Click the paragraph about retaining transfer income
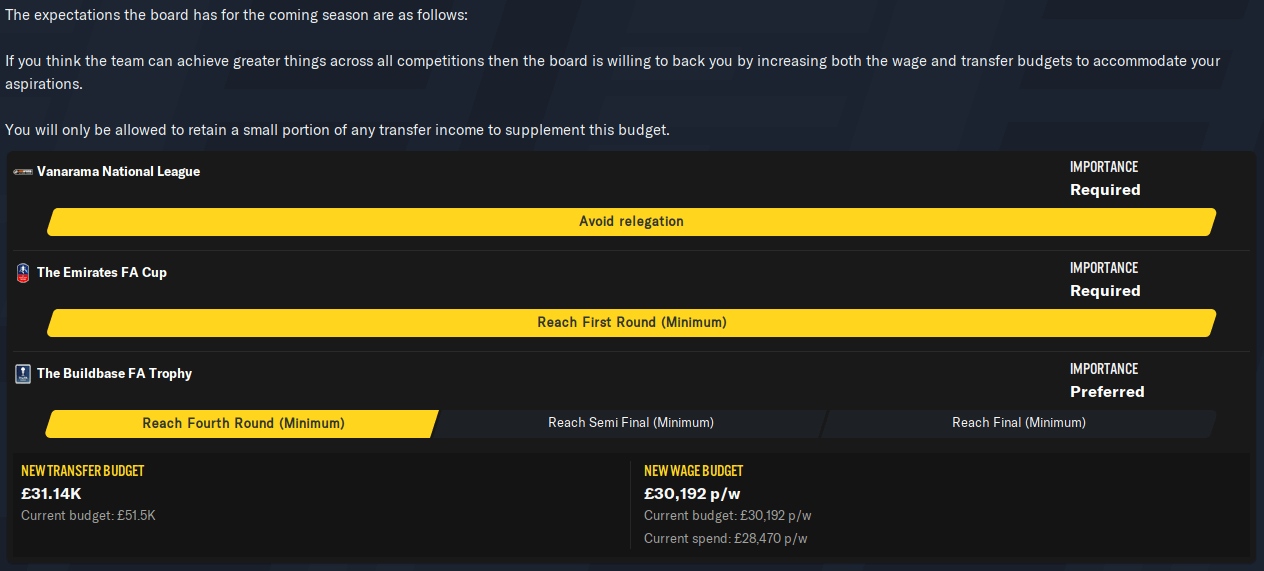 click(337, 131)
